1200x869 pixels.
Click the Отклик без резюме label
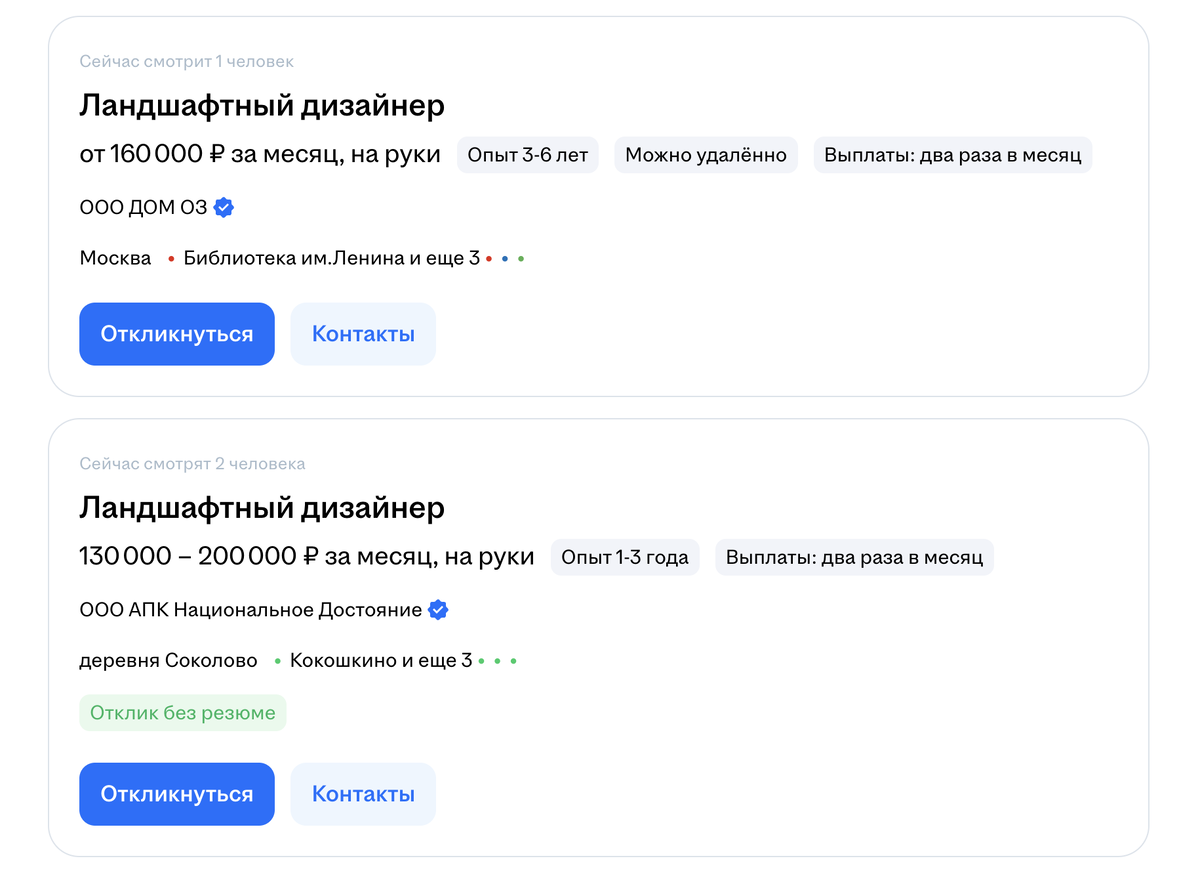point(183,713)
